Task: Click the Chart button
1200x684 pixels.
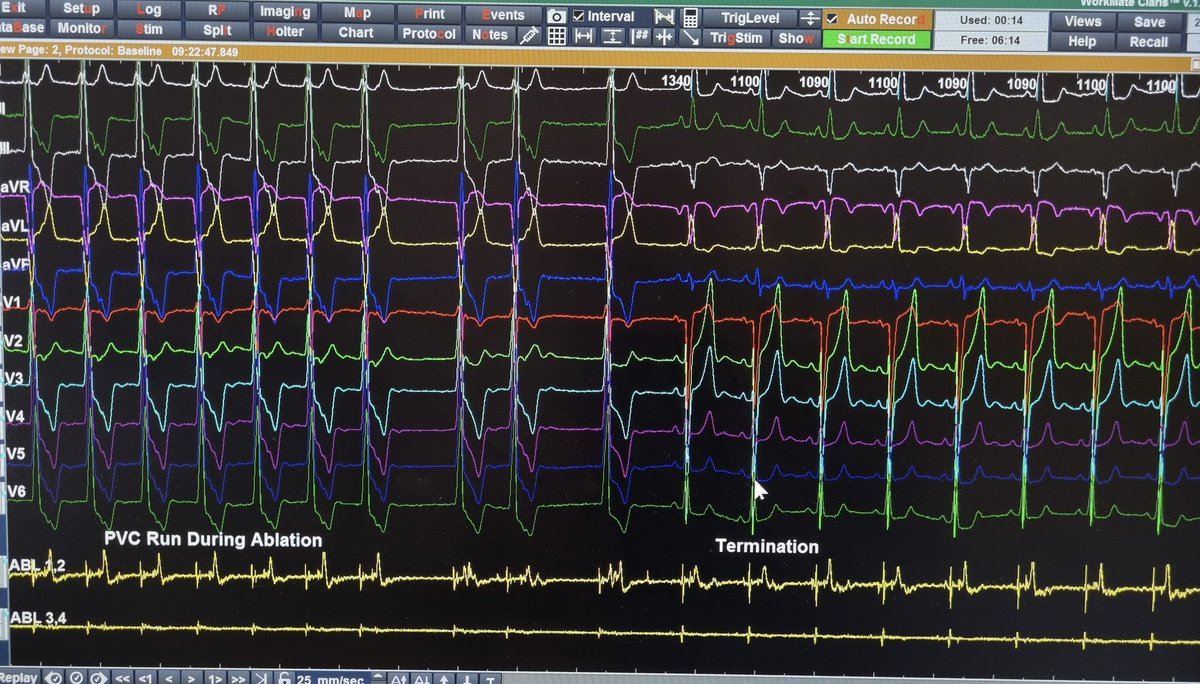Action: (x=356, y=32)
